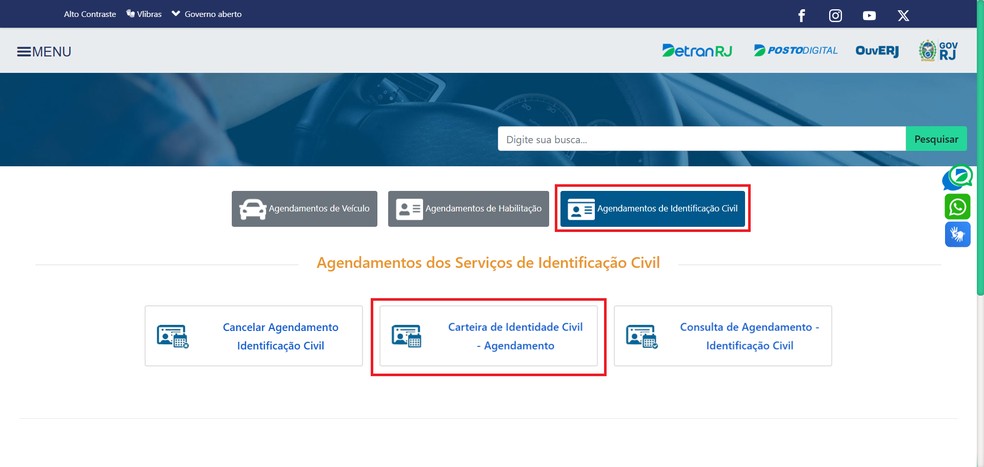984x467 pixels.
Task: Click the Vlibras link text
Action: (x=149, y=14)
